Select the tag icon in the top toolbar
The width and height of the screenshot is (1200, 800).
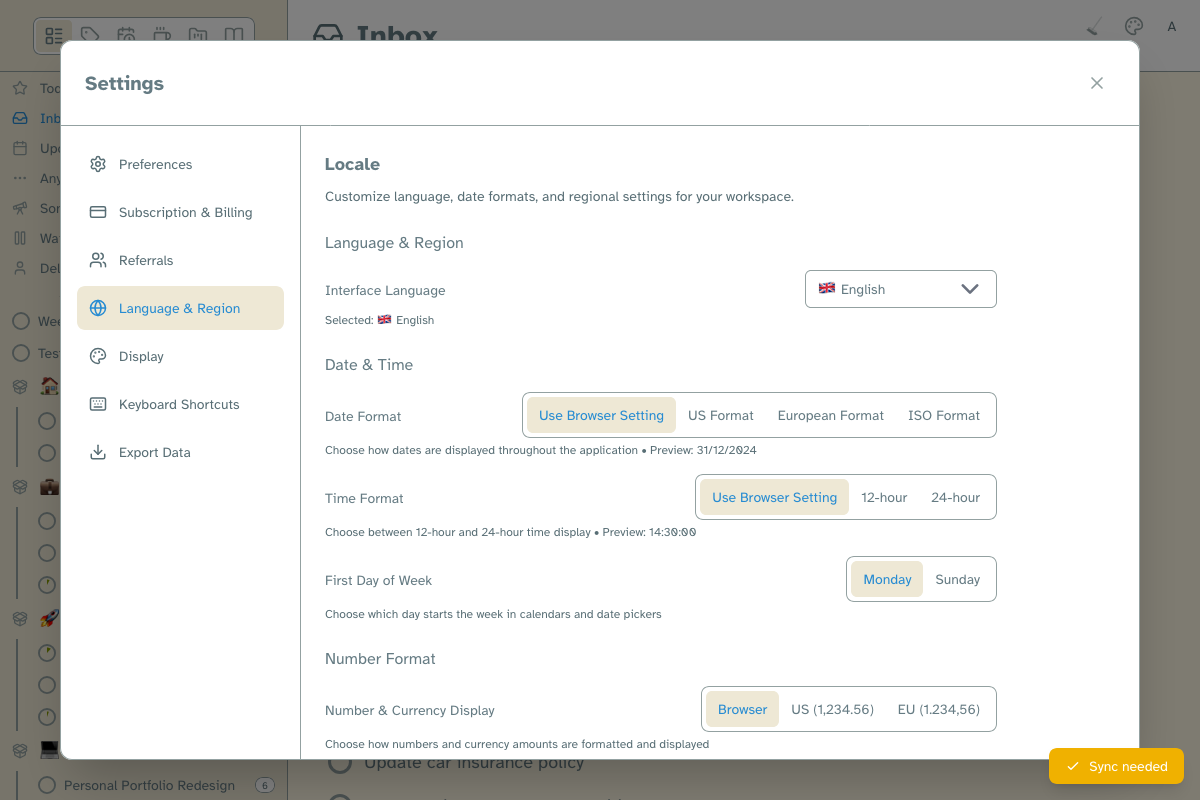point(89,35)
